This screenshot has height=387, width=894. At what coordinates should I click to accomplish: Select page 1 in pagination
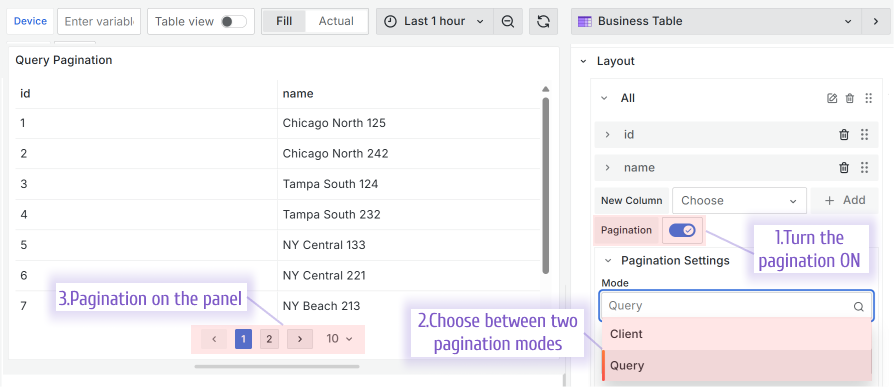243,339
